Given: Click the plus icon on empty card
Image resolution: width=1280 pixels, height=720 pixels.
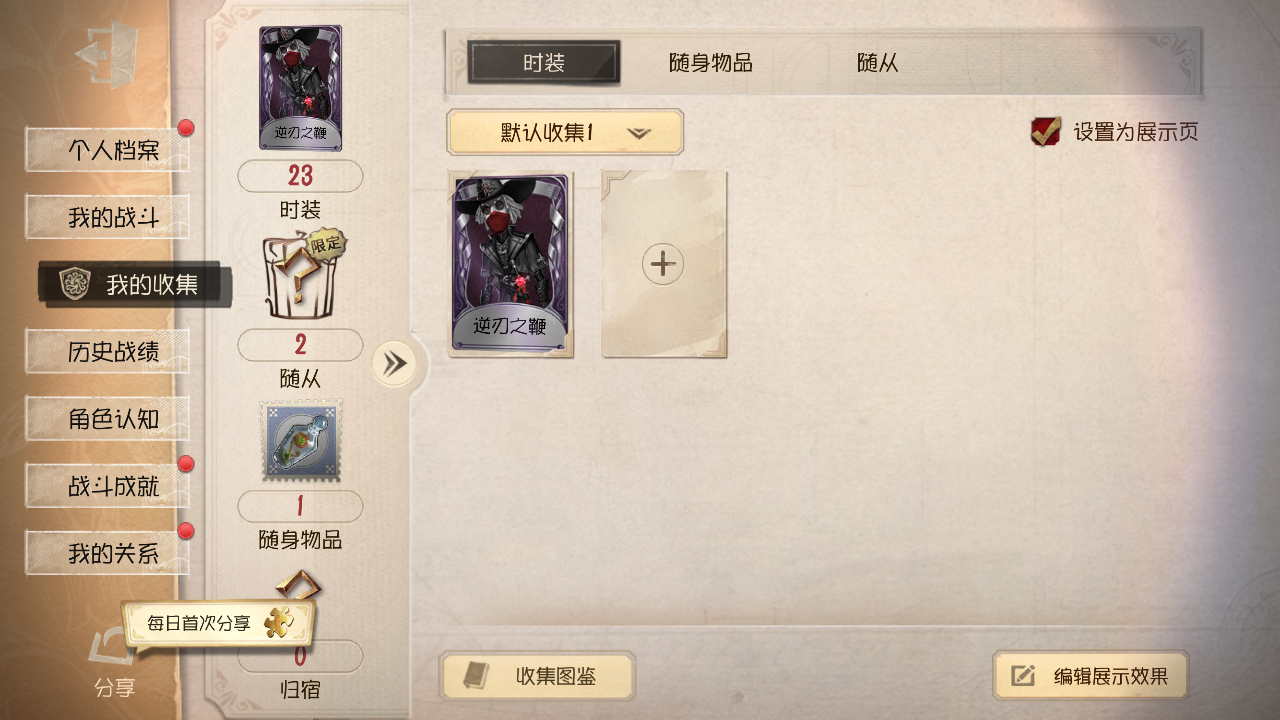Looking at the screenshot, I should (x=663, y=264).
